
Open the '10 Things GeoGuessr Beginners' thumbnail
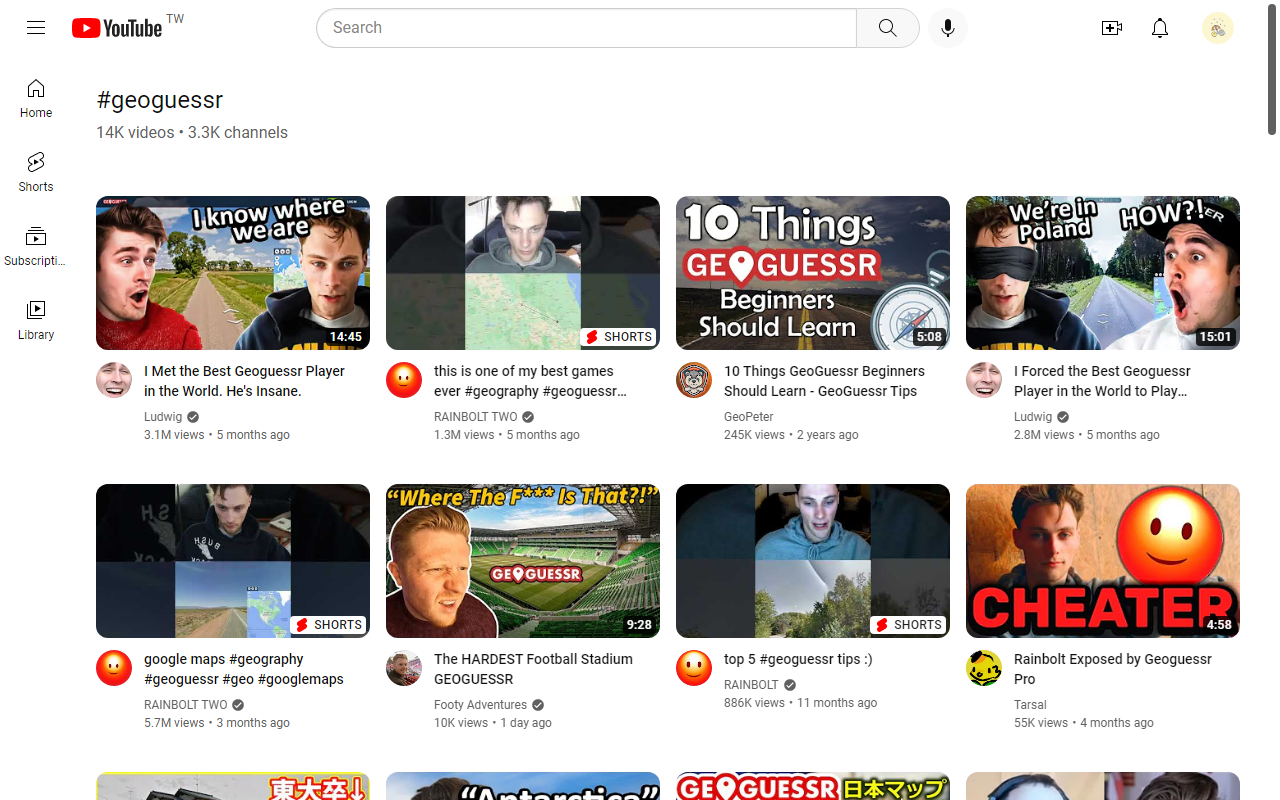click(x=813, y=273)
